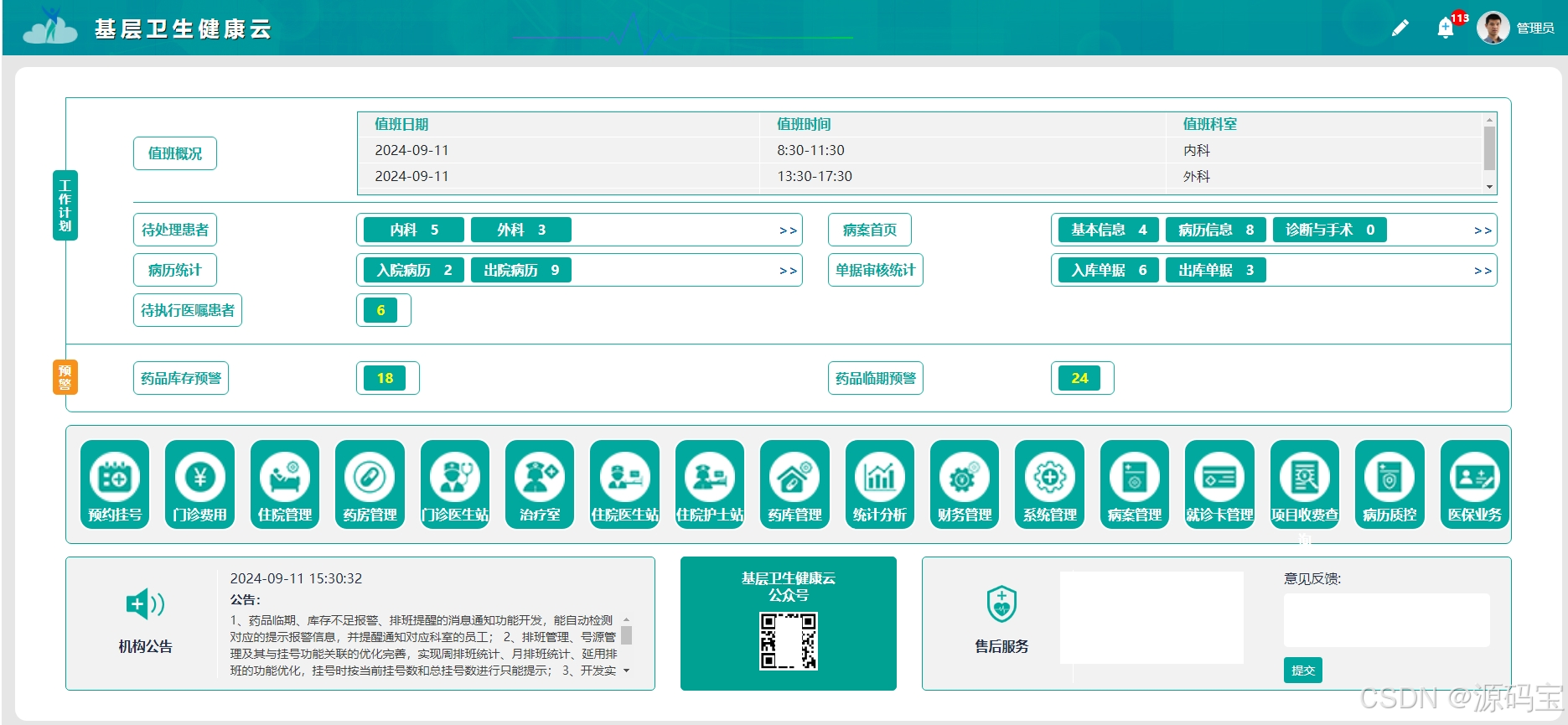Select the 工作计划 side tab
Image resolution: width=1568 pixels, height=725 pixels.
[65, 205]
